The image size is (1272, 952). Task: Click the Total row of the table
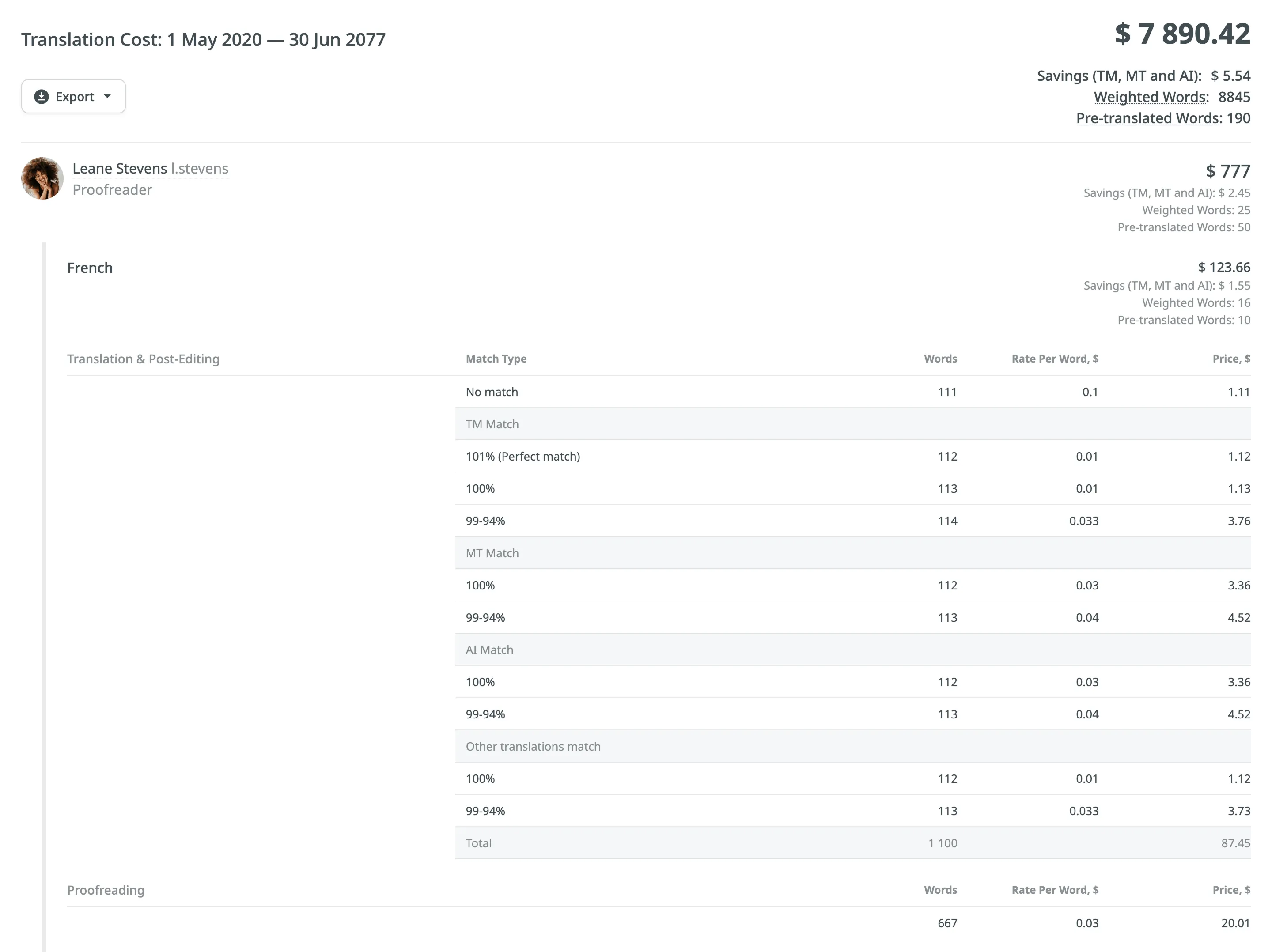coord(478,843)
